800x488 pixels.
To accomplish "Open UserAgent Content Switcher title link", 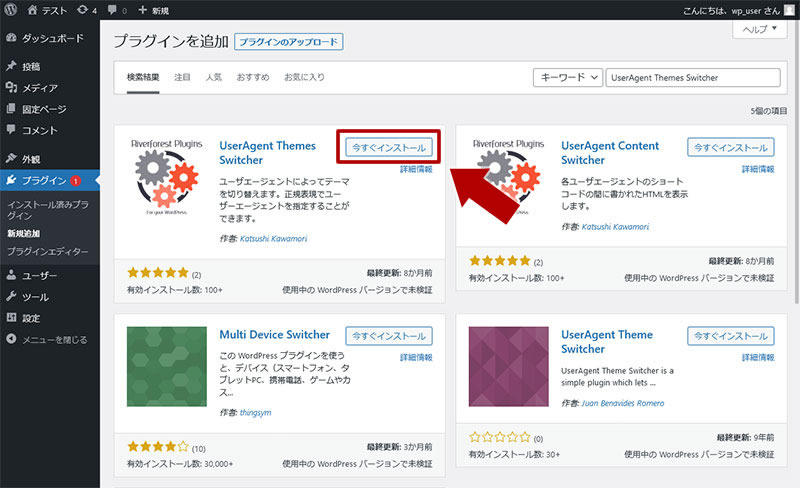I will (610, 153).
